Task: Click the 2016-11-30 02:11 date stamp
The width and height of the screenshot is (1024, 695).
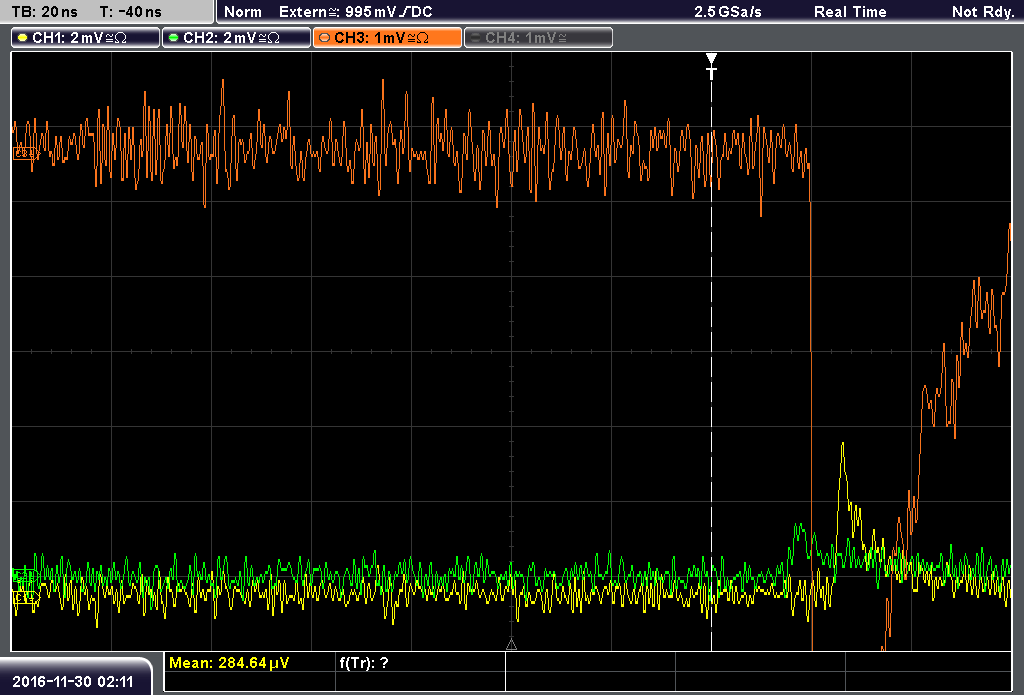Action: (72, 681)
